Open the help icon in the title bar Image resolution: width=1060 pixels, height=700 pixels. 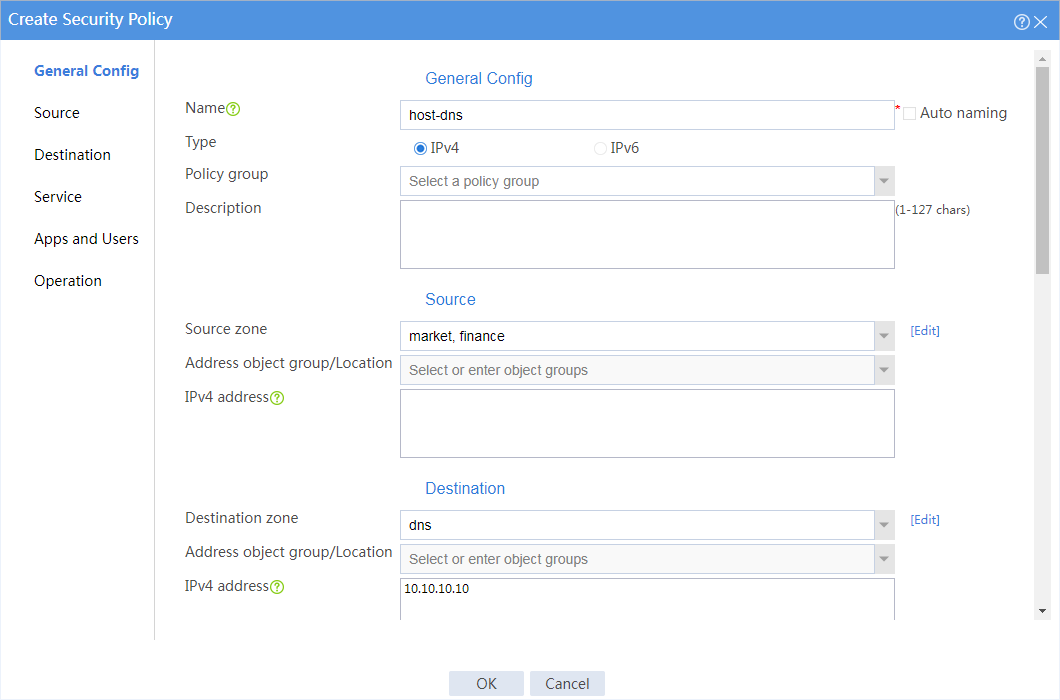[x=1021, y=22]
